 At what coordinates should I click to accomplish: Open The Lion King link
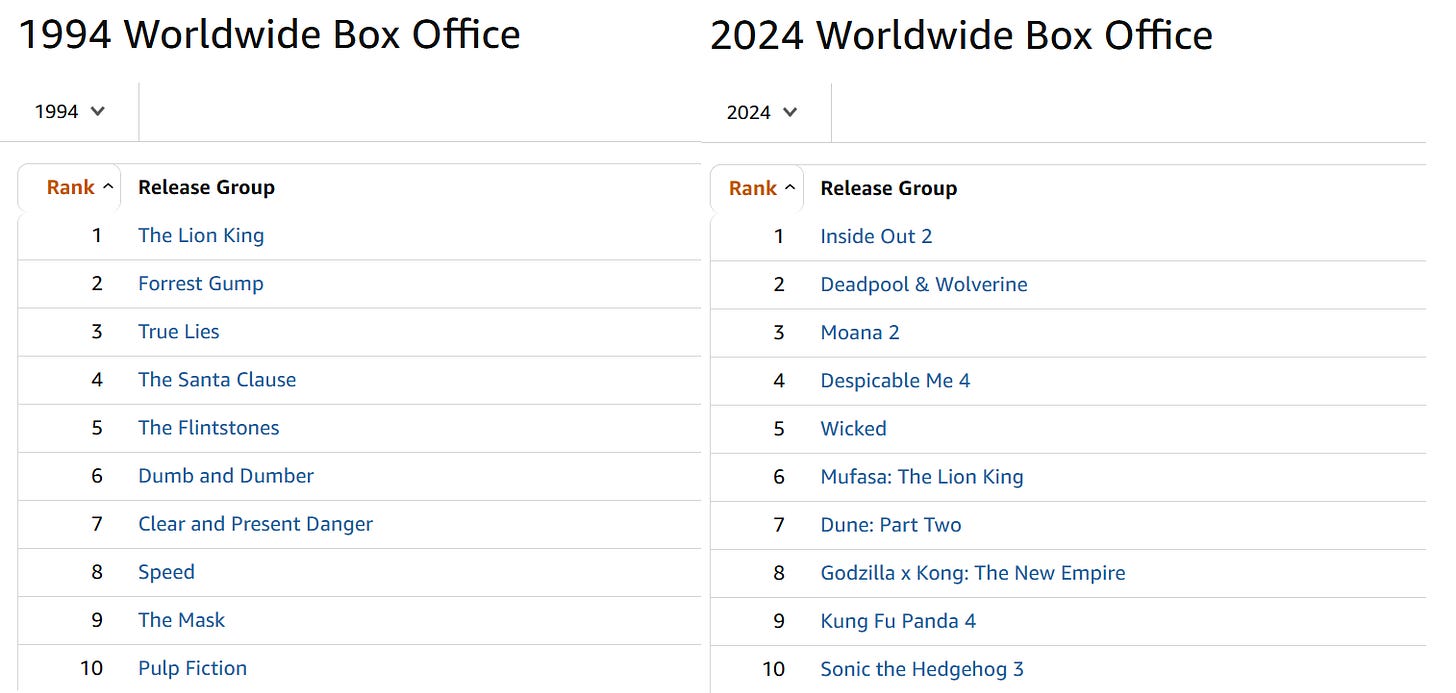point(201,236)
